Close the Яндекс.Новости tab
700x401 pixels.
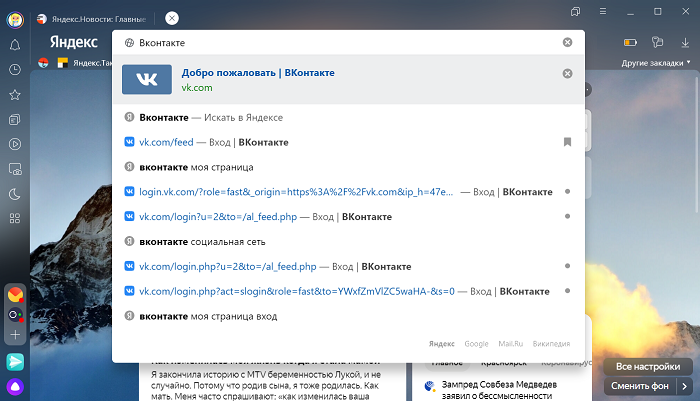tap(172, 18)
